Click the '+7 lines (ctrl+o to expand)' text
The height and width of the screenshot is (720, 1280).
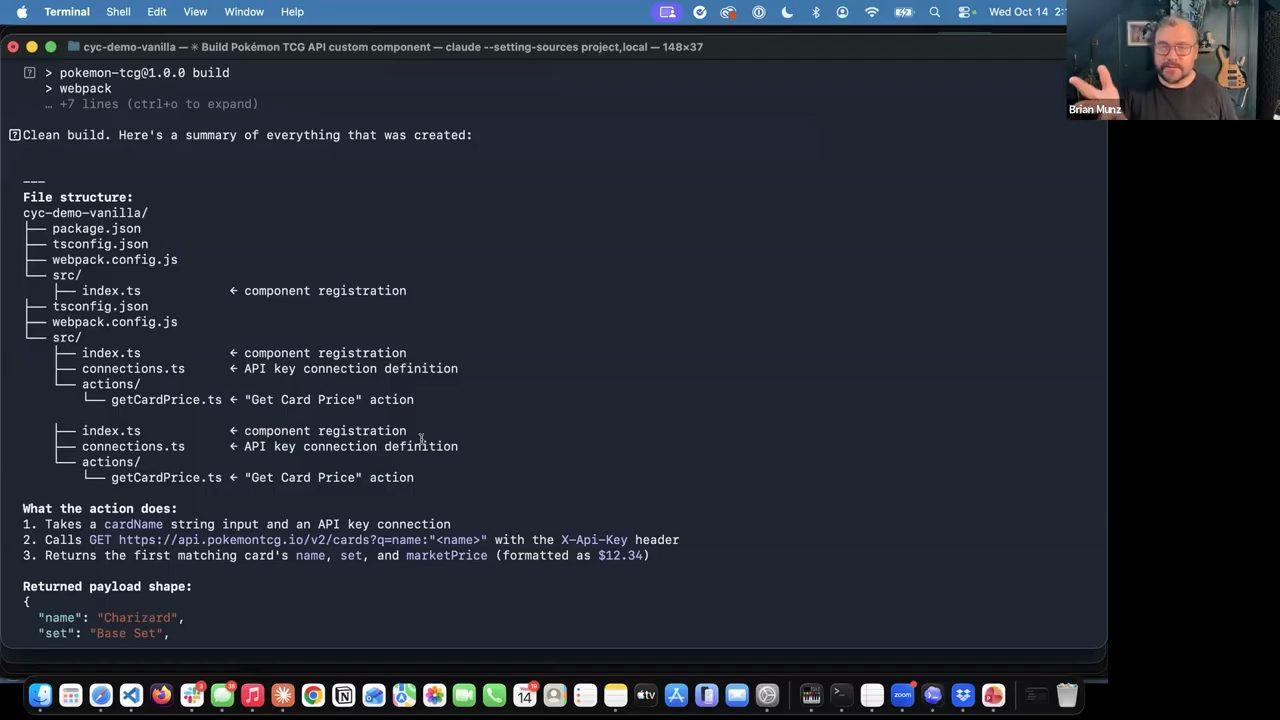pos(151,104)
